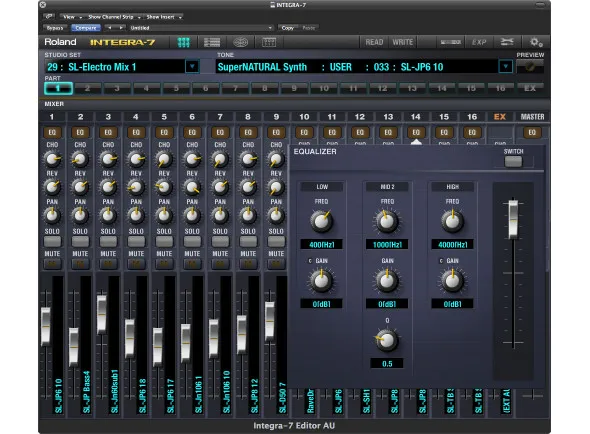Mute mixer channel 5
The image size is (590, 434).
point(164,264)
